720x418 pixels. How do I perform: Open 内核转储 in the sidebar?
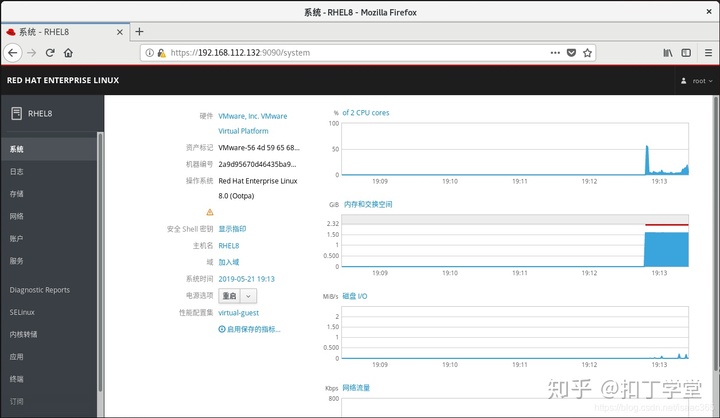(49, 334)
